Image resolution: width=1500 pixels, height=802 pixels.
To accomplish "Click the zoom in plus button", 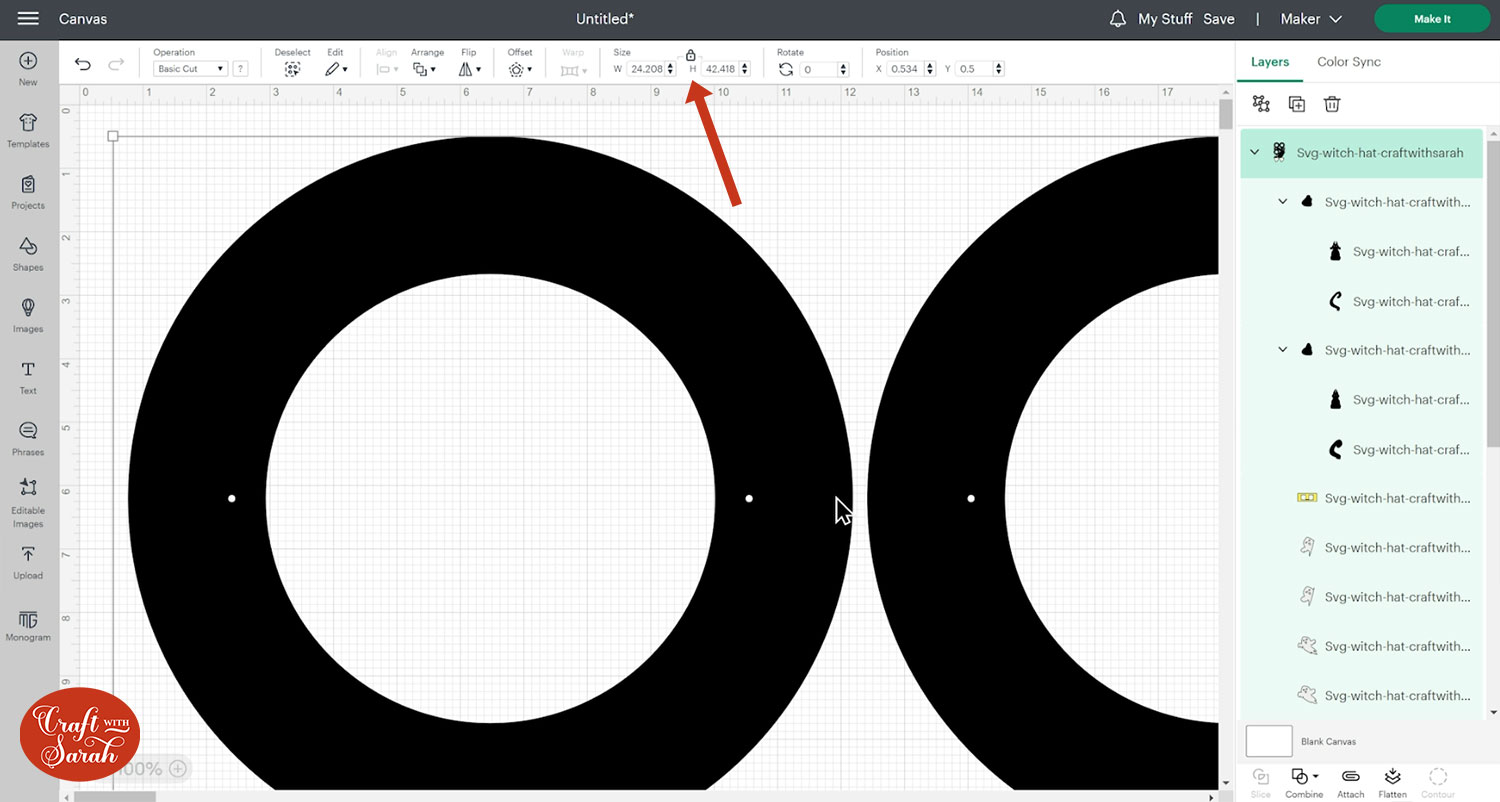I will (177, 768).
